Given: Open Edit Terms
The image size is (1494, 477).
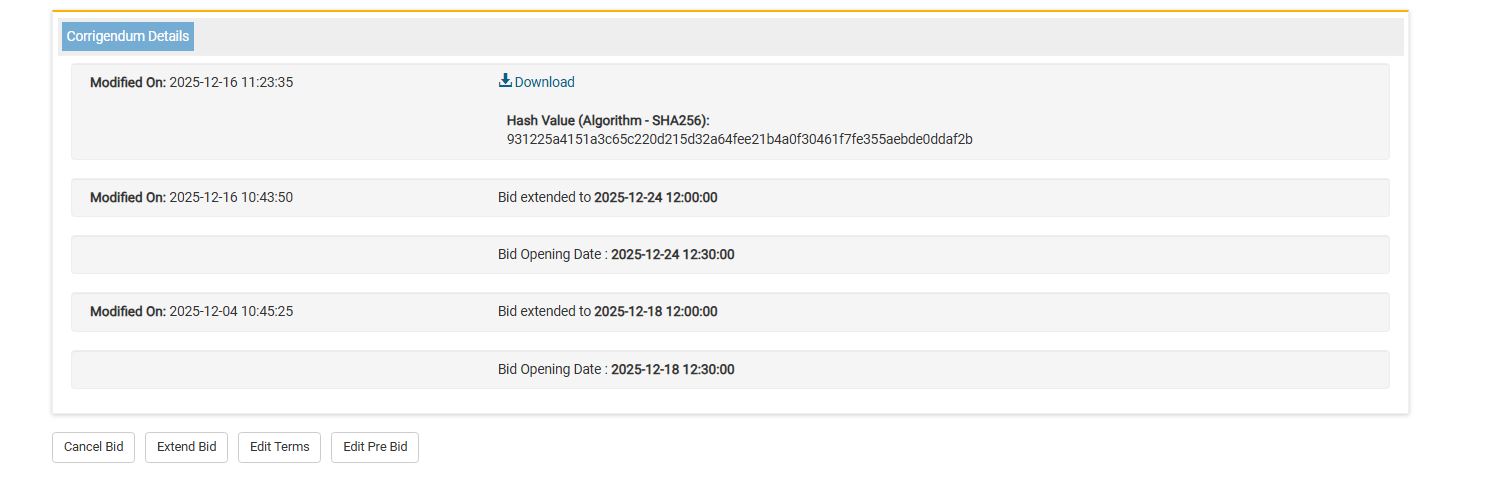Looking at the screenshot, I should pyautogui.click(x=279, y=447).
